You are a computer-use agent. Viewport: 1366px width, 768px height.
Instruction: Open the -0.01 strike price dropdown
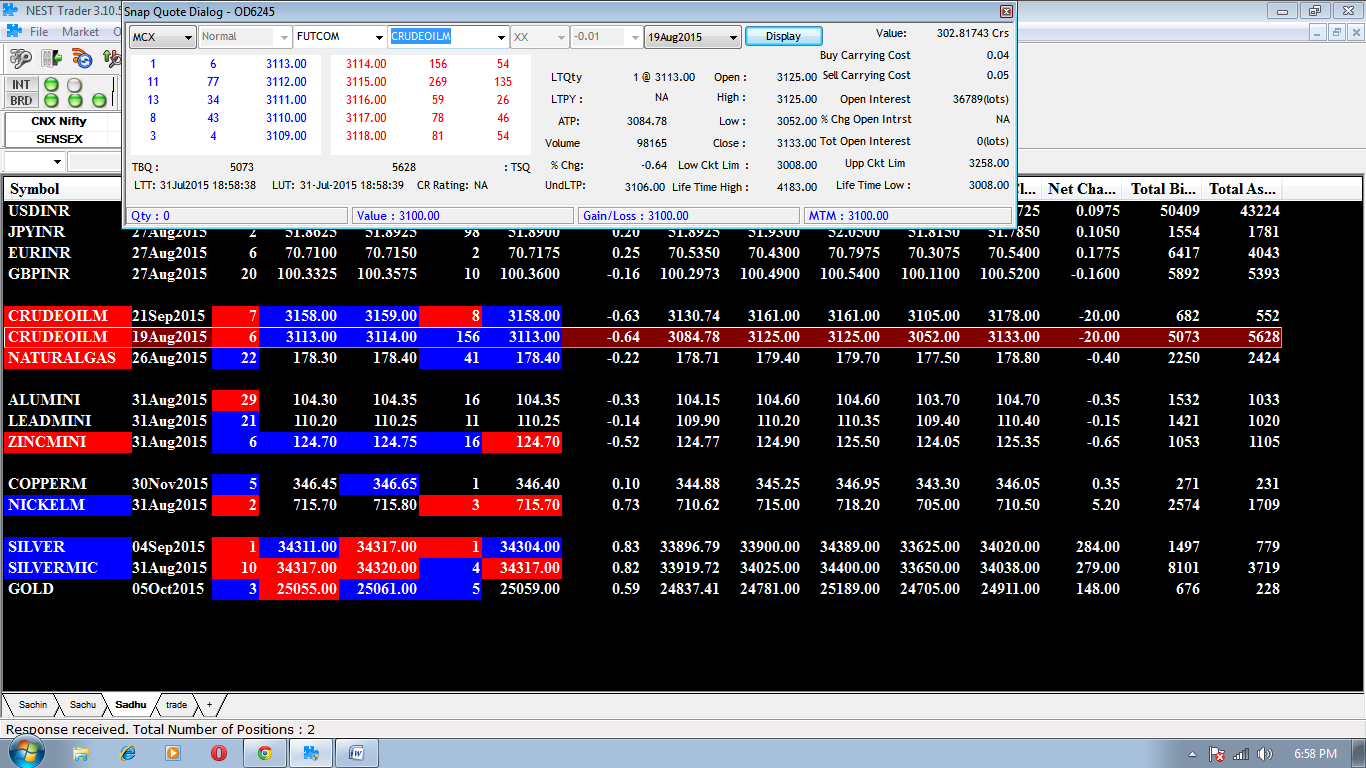tap(606, 37)
